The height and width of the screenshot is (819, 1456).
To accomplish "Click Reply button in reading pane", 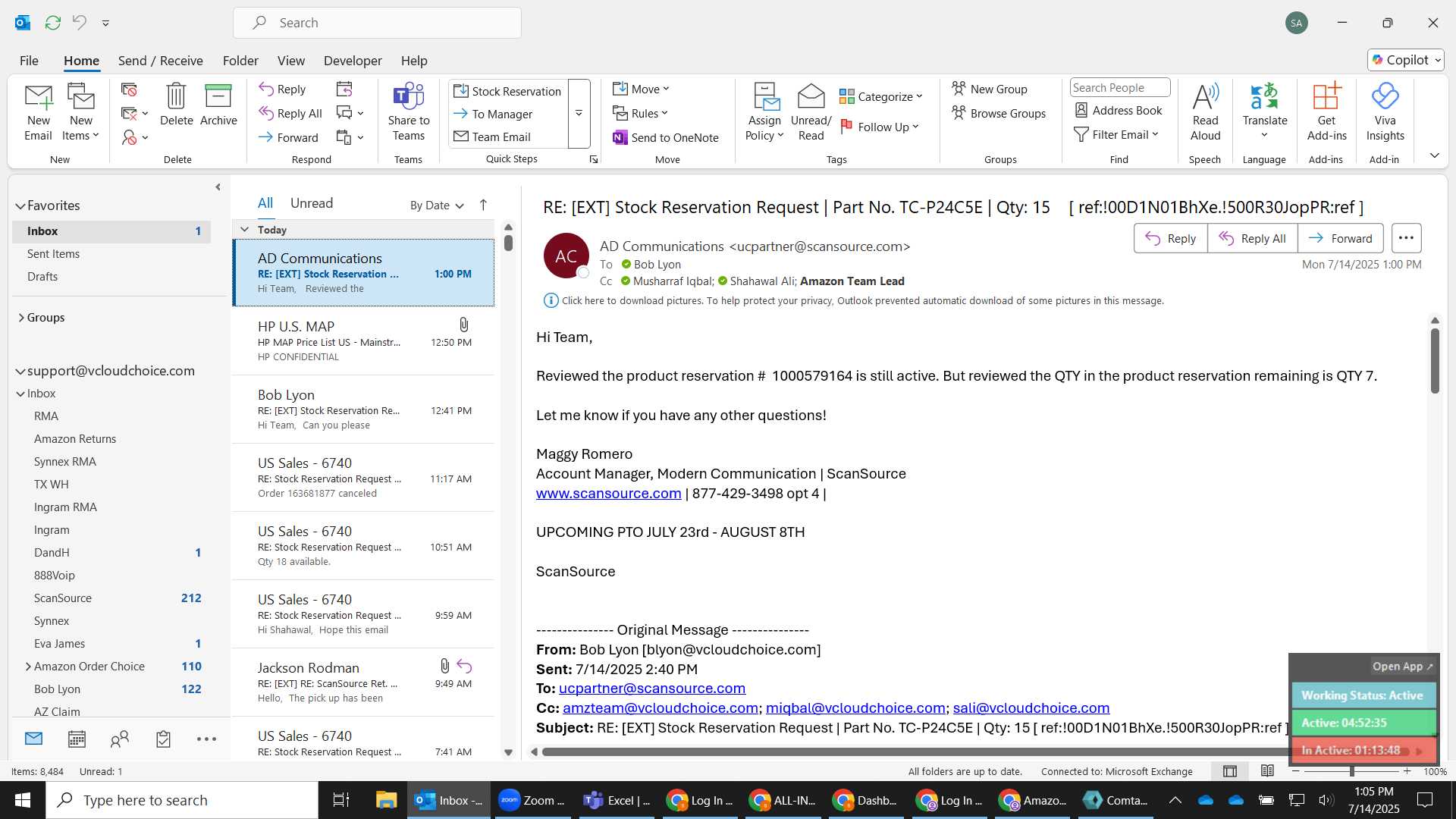I will coord(1170,238).
